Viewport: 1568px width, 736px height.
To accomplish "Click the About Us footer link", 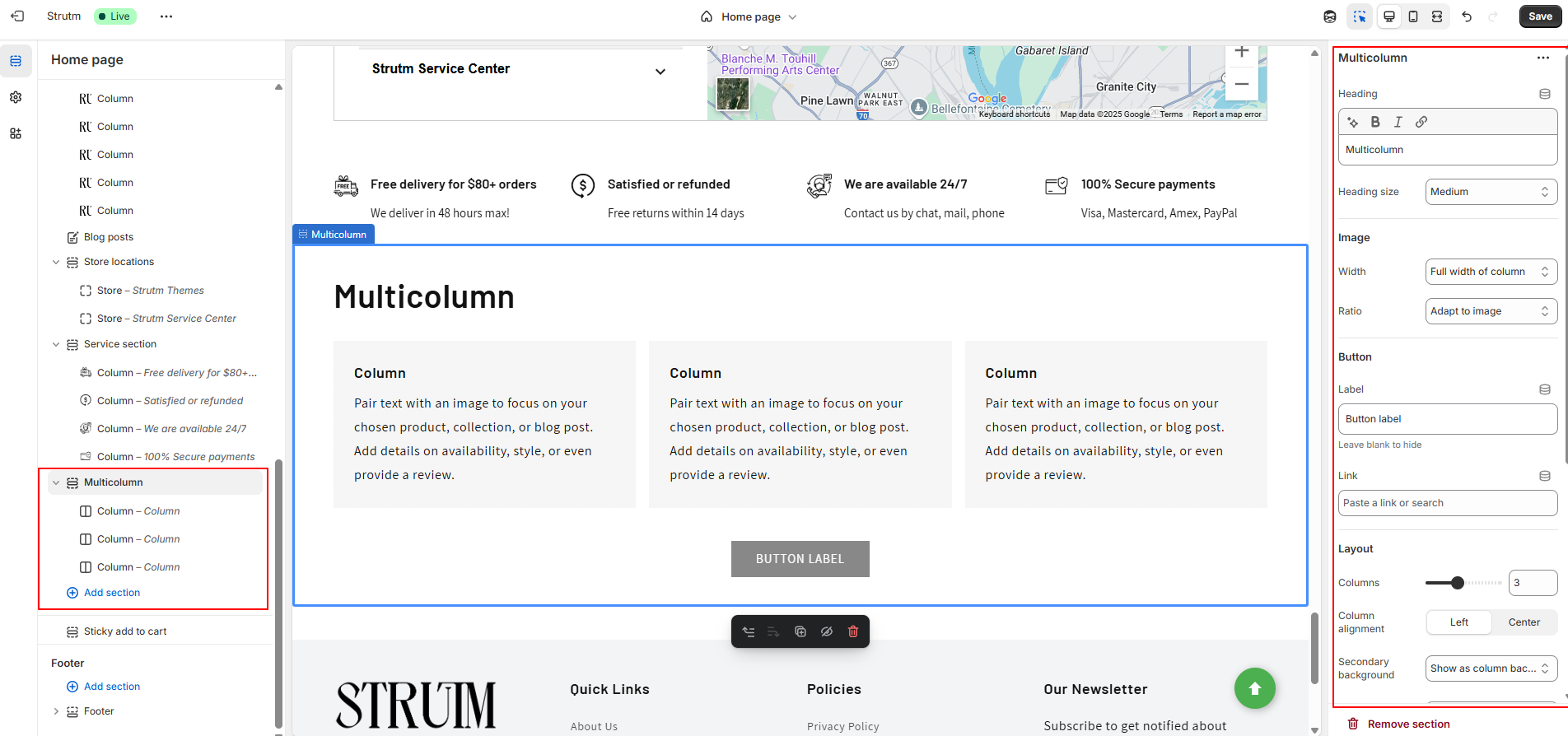I will (594, 726).
